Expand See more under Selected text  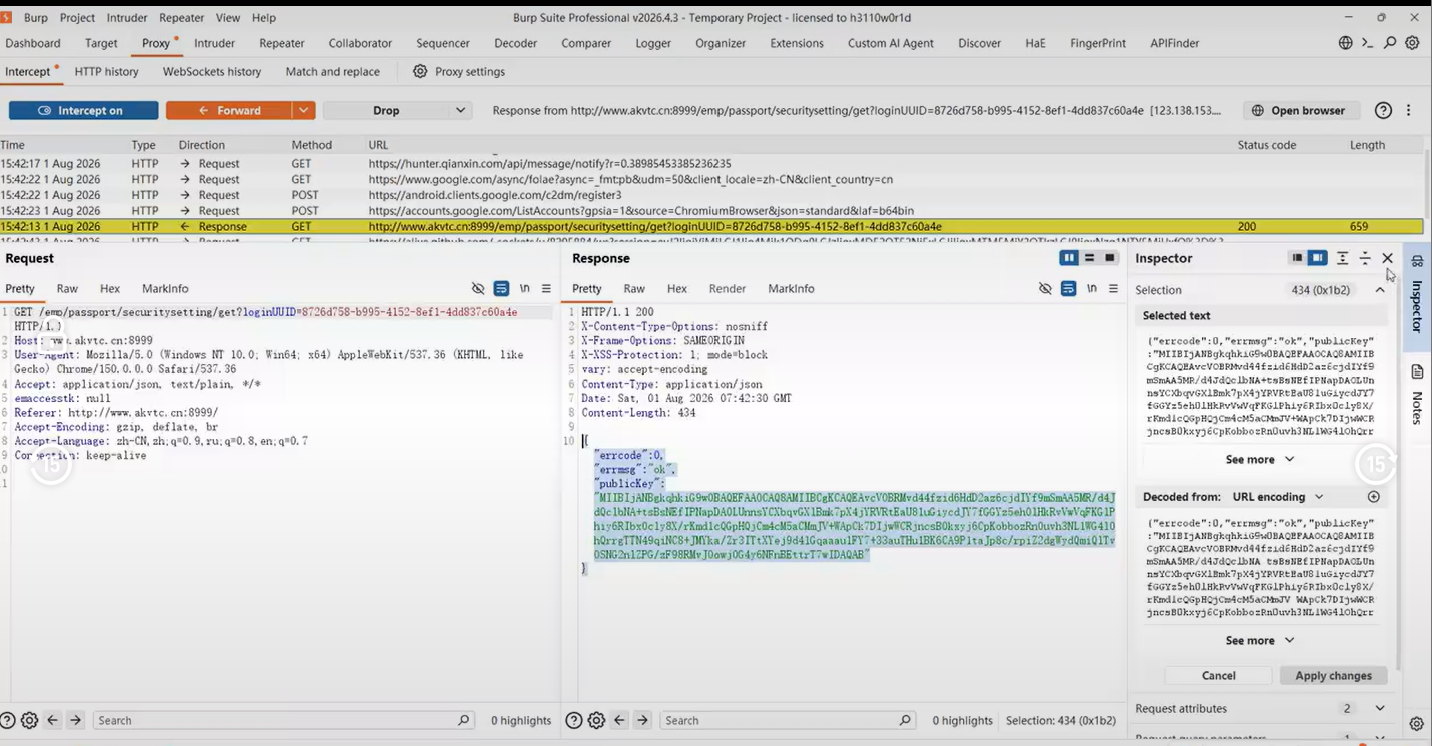(x=1260, y=460)
